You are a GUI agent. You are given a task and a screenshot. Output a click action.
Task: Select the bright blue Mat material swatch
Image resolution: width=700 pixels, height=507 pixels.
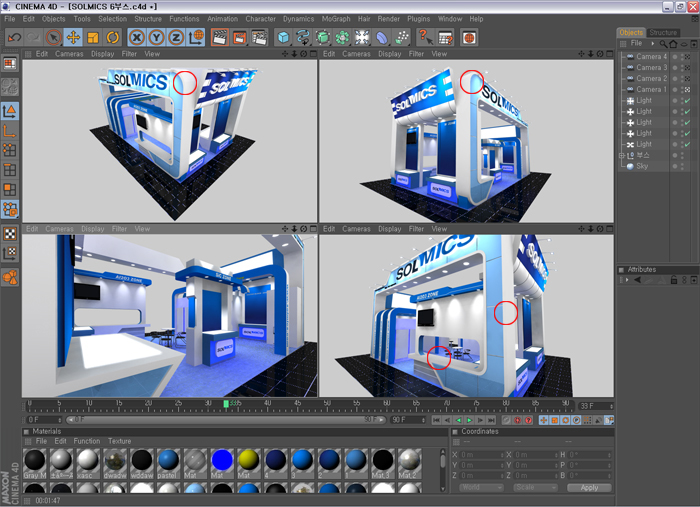click(x=222, y=464)
